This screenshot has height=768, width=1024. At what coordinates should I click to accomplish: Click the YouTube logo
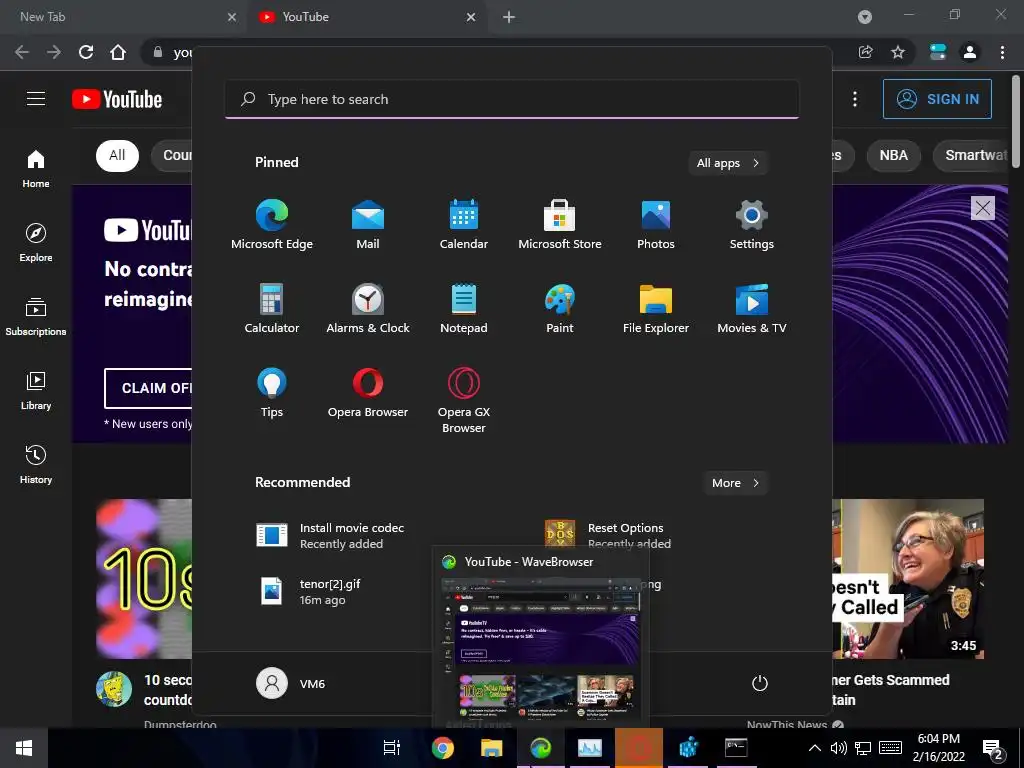[x=117, y=99]
